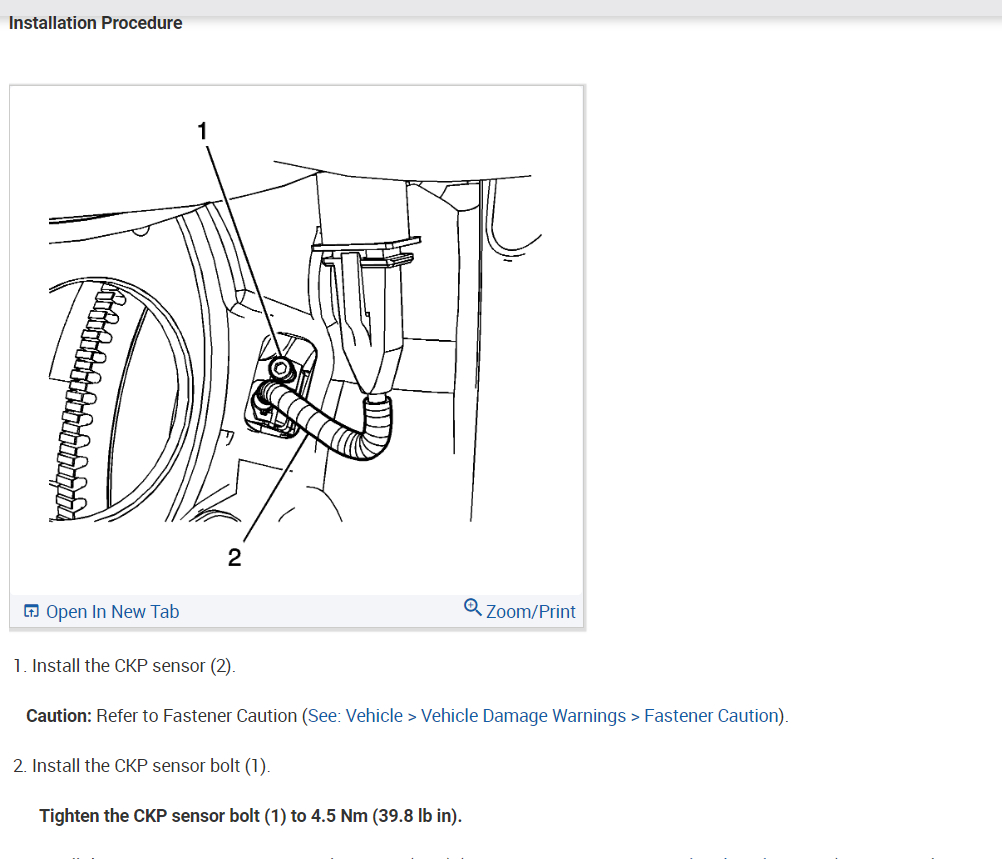This screenshot has width=1002, height=859.
Task: Select the text 'Install the CKP sensor bolt (1).'
Action: click(x=151, y=766)
